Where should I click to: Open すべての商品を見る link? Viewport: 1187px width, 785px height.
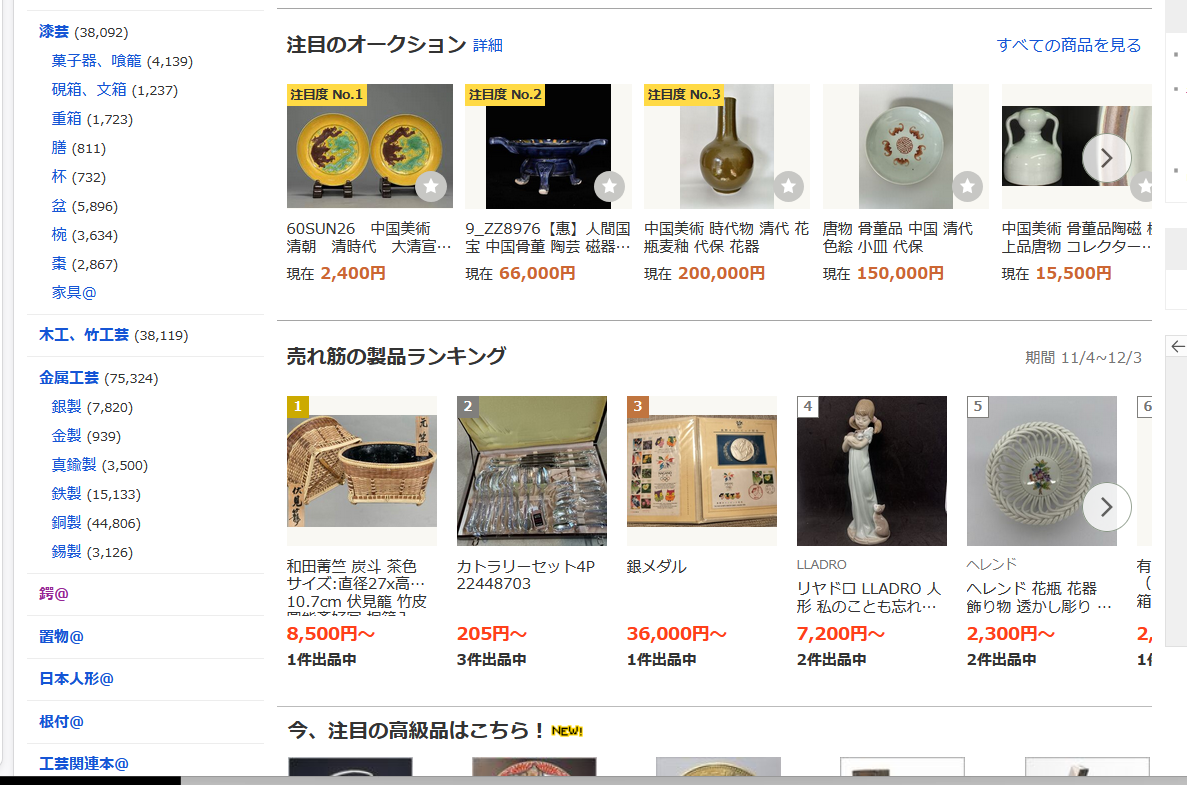tap(1069, 45)
